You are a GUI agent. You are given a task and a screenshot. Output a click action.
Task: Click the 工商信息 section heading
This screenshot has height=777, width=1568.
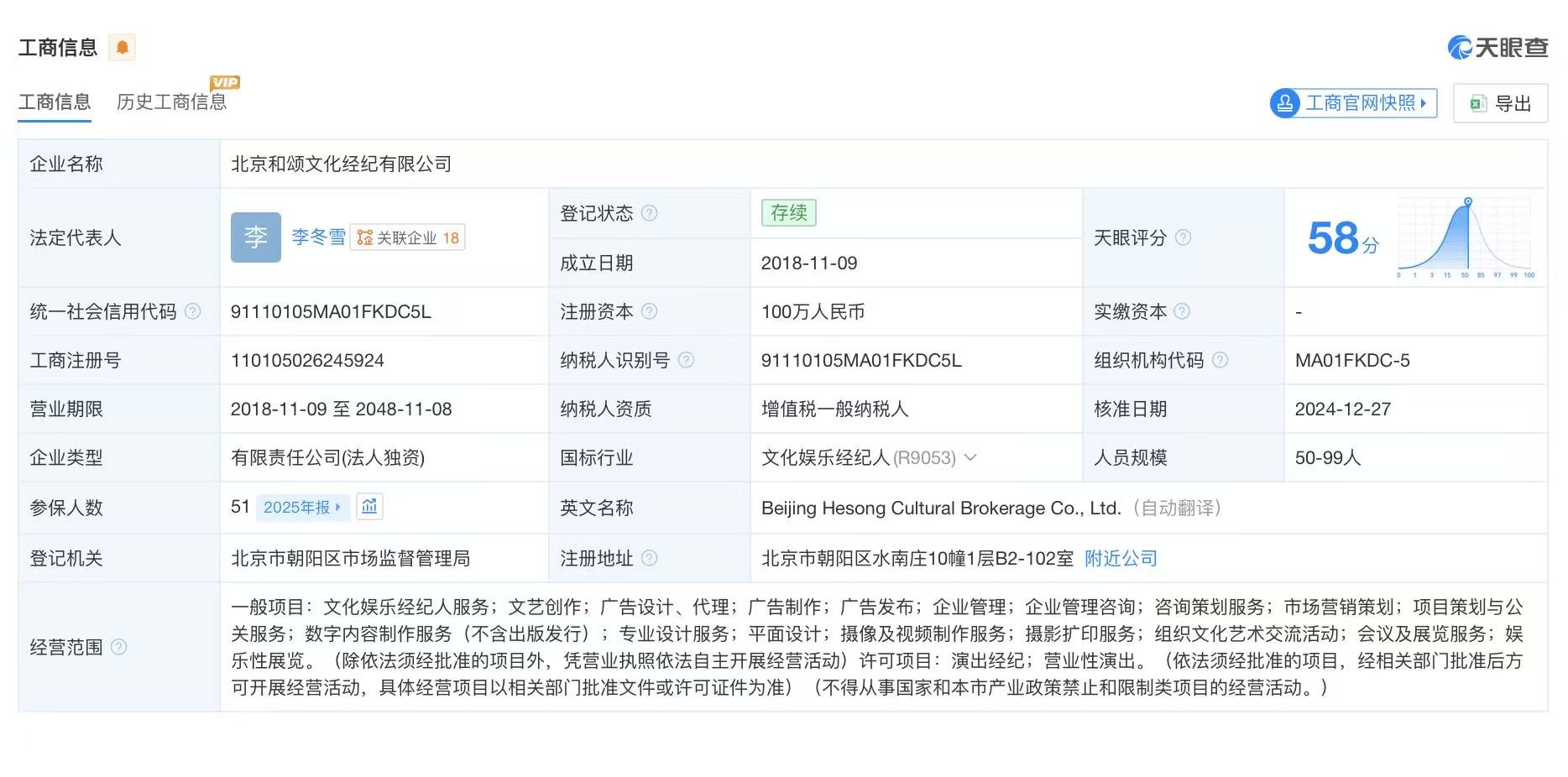pos(58,47)
